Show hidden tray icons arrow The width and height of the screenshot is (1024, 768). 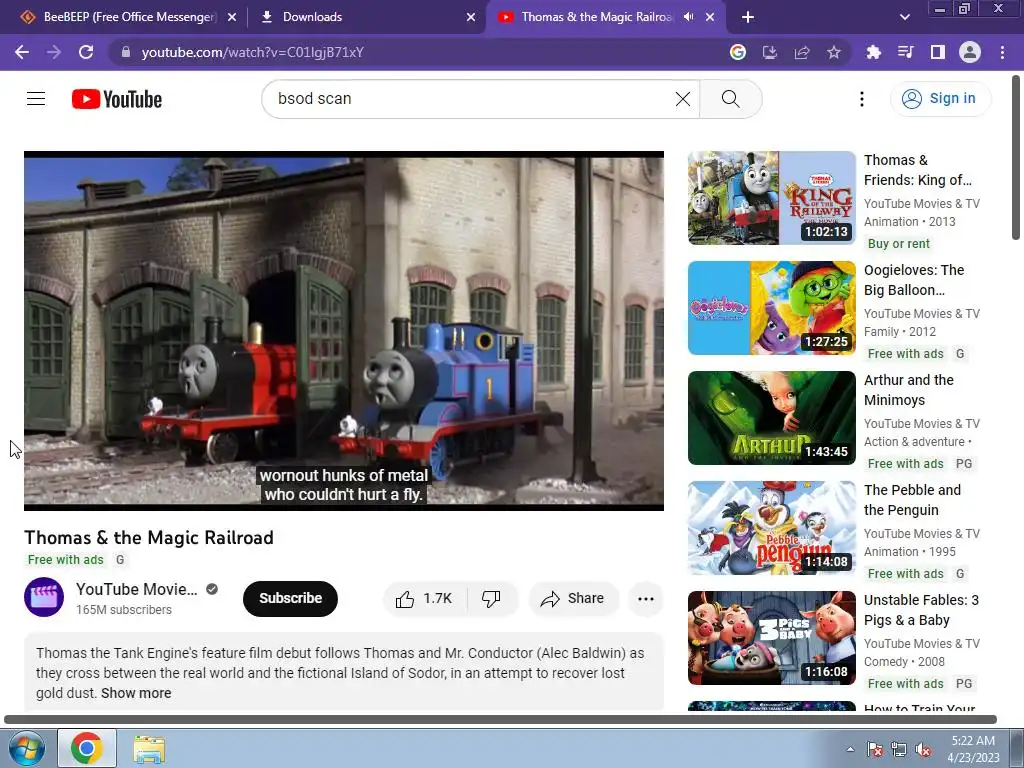(x=850, y=749)
